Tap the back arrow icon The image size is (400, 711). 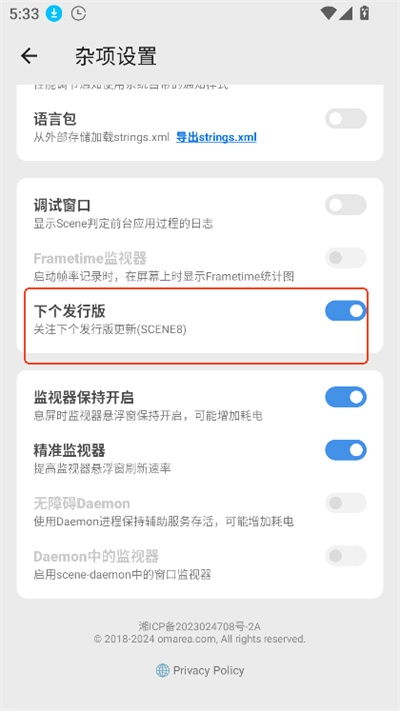pos(29,56)
